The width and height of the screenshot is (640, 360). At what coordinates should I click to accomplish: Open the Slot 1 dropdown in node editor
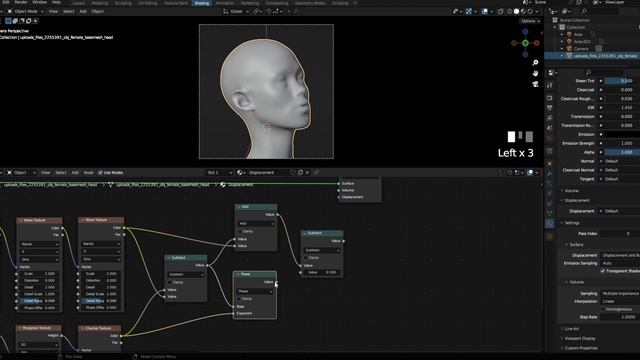click(x=219, y=173)
